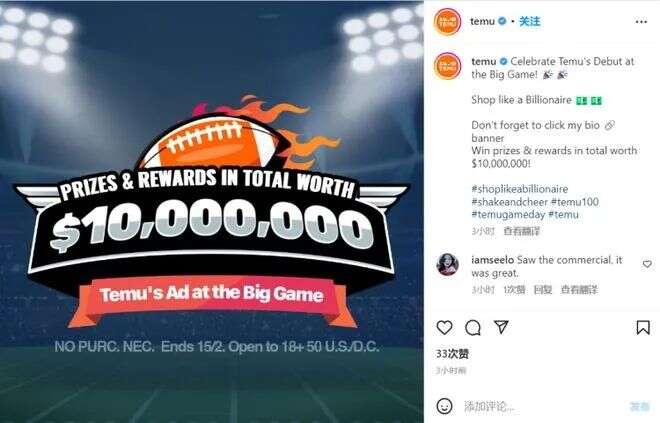Image resolution: width=660 pixels, height=423 pixels.
Task: Click the Temu $10,000,000 promo image
Action: (x=212, y=211)
